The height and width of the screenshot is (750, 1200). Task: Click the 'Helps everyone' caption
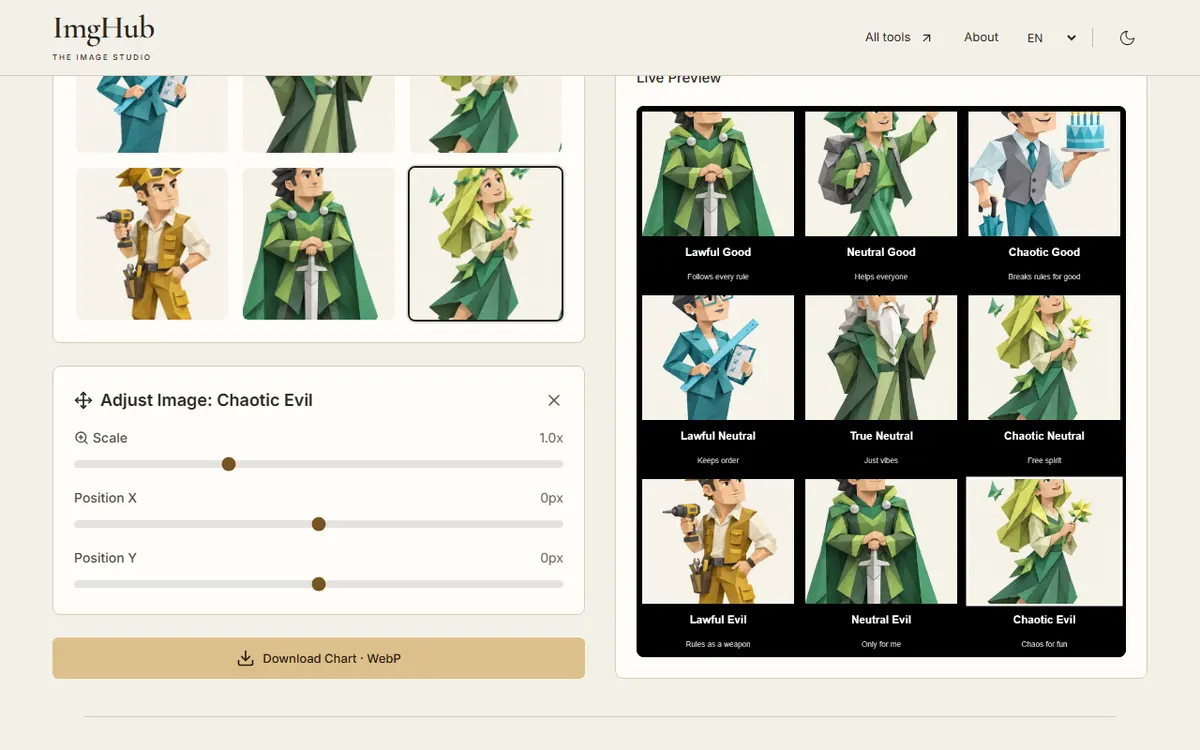(x=881, y=277)
